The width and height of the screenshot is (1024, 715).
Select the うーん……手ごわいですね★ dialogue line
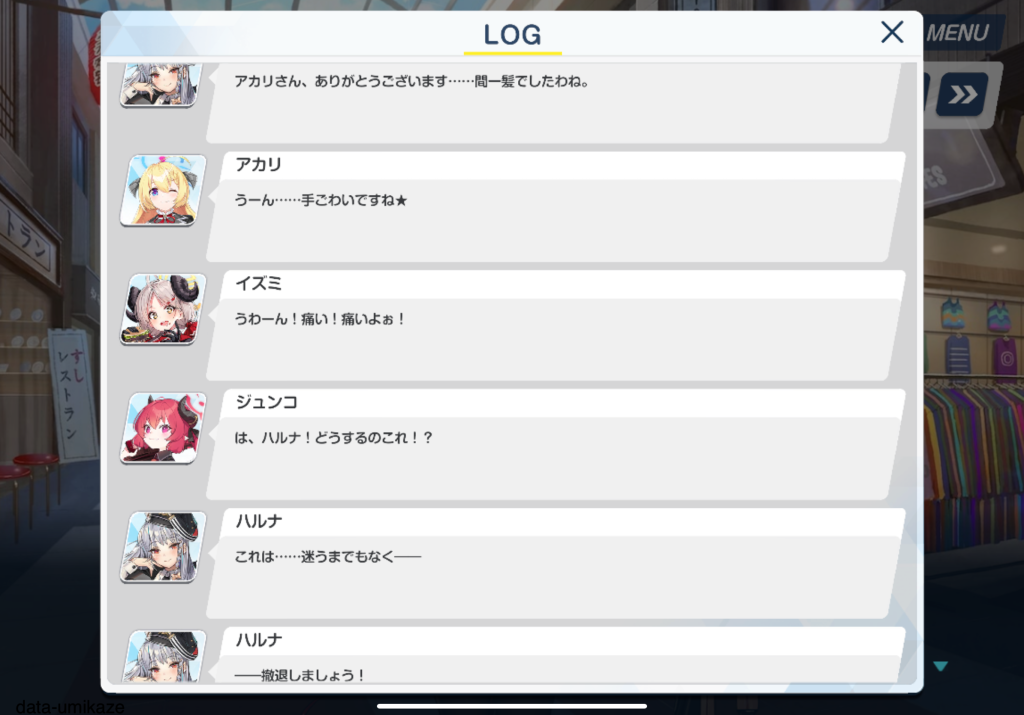tap(320, 200)
